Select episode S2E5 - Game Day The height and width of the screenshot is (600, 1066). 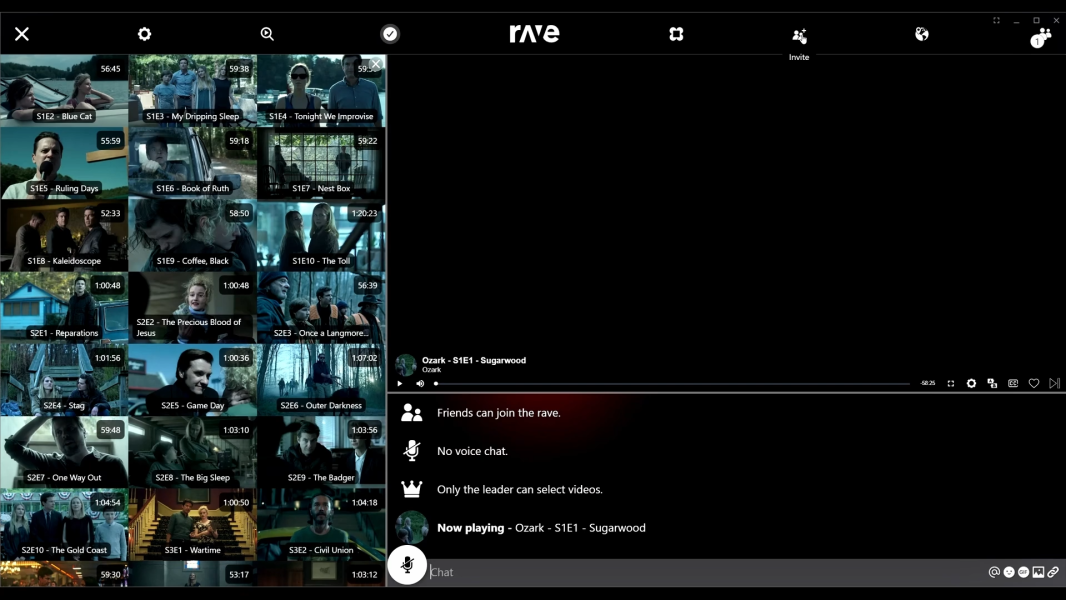point(192,380)
